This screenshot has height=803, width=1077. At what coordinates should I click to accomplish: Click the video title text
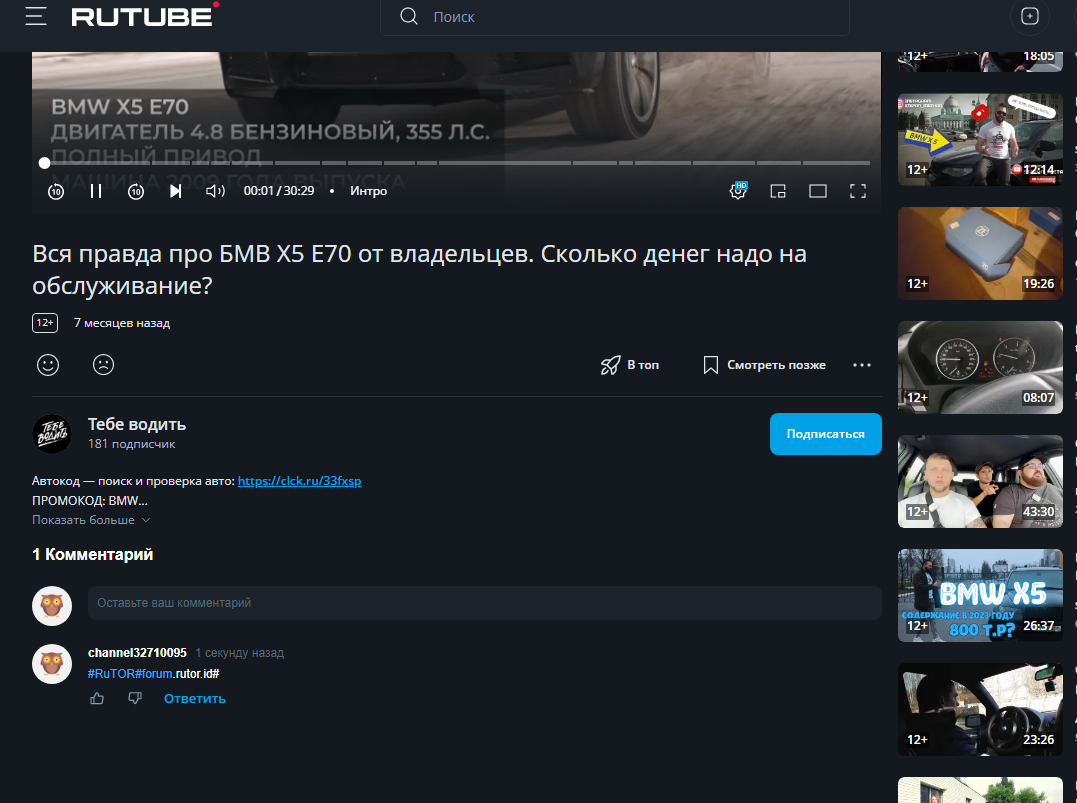click(420, 269)
